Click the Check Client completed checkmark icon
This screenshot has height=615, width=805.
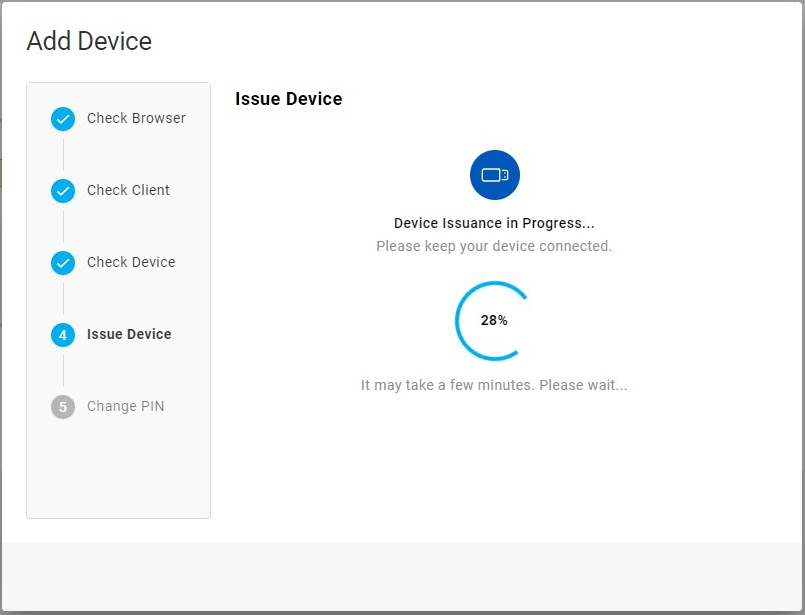(63, 191)
